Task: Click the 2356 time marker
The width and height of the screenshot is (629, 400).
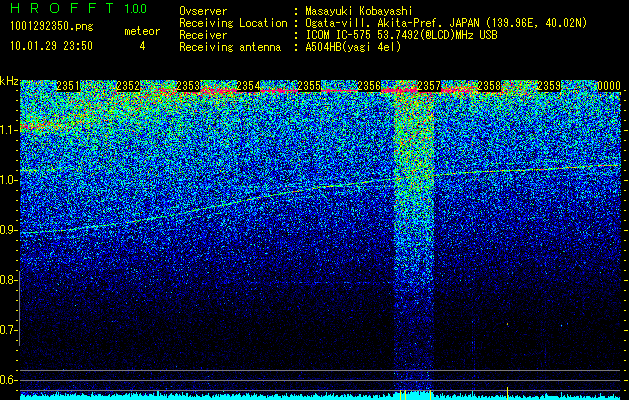Action: pos(369,86)
